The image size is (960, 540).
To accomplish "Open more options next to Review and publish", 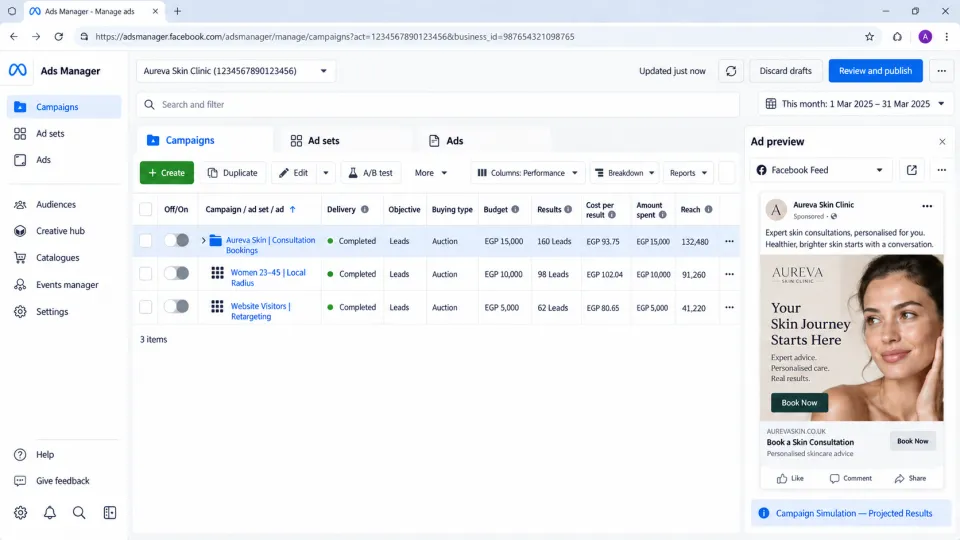I will pyautogui.click(x=942, y=71).
